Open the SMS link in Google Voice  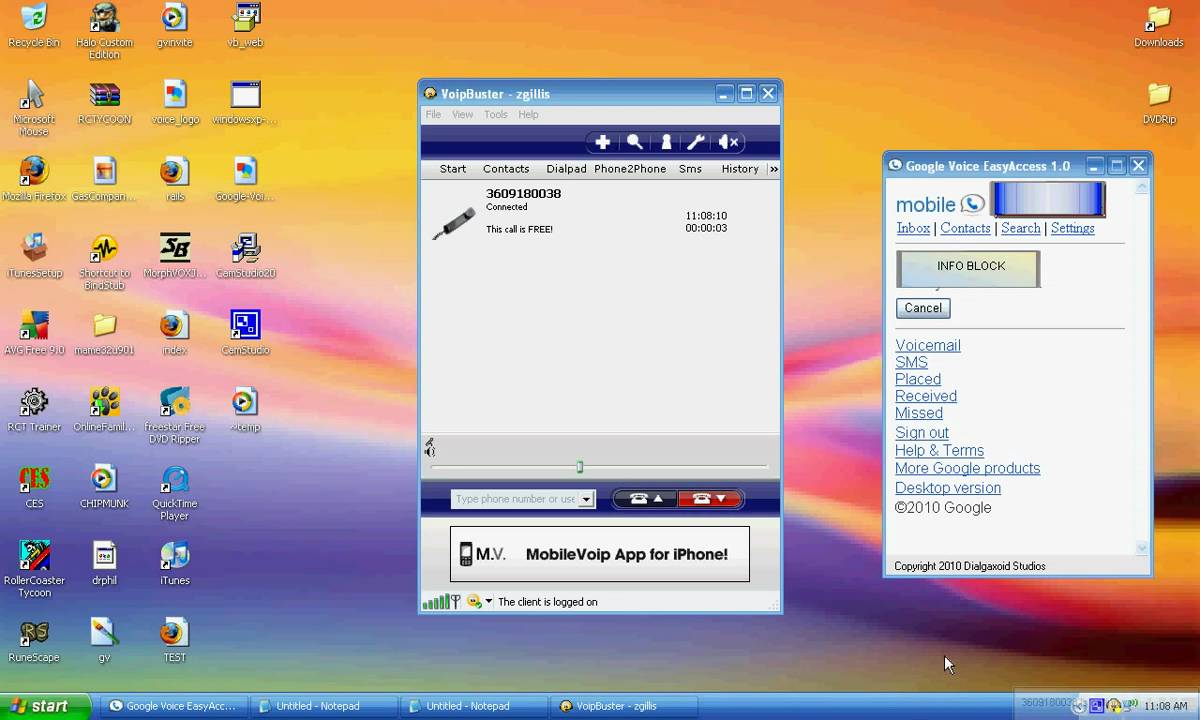point(911,362)
